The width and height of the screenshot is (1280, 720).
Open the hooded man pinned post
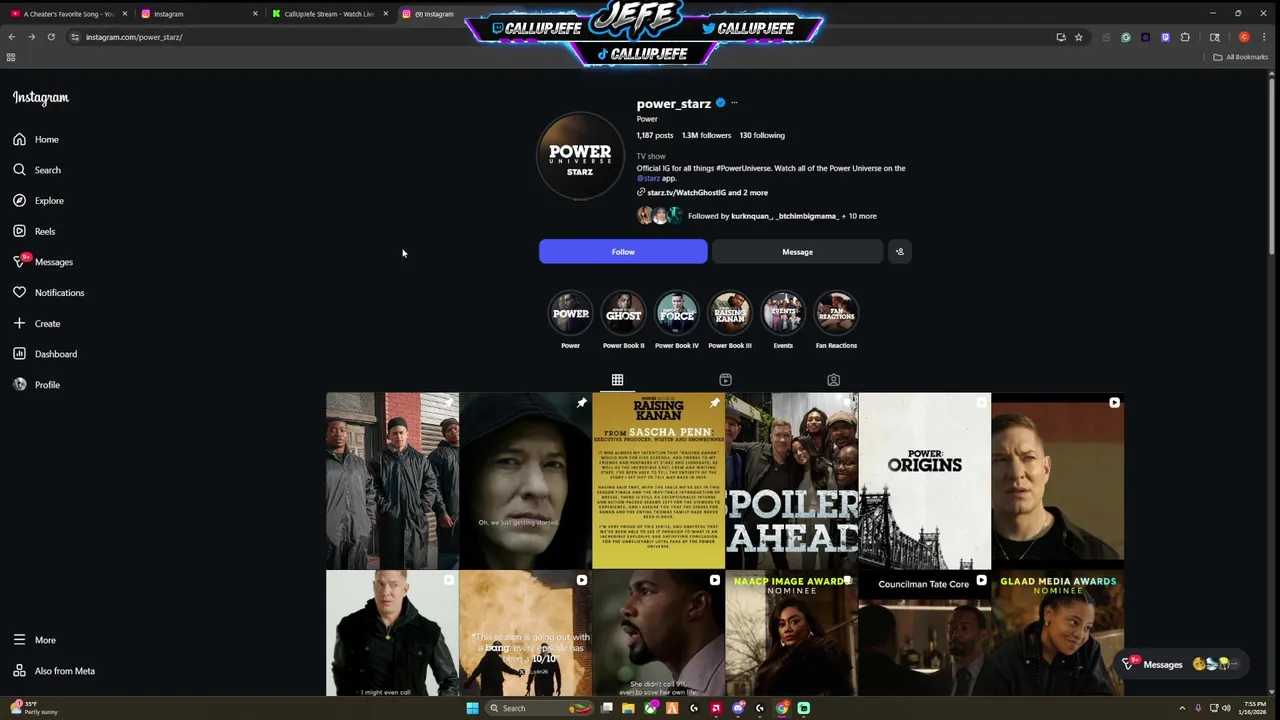pos(525,481)
